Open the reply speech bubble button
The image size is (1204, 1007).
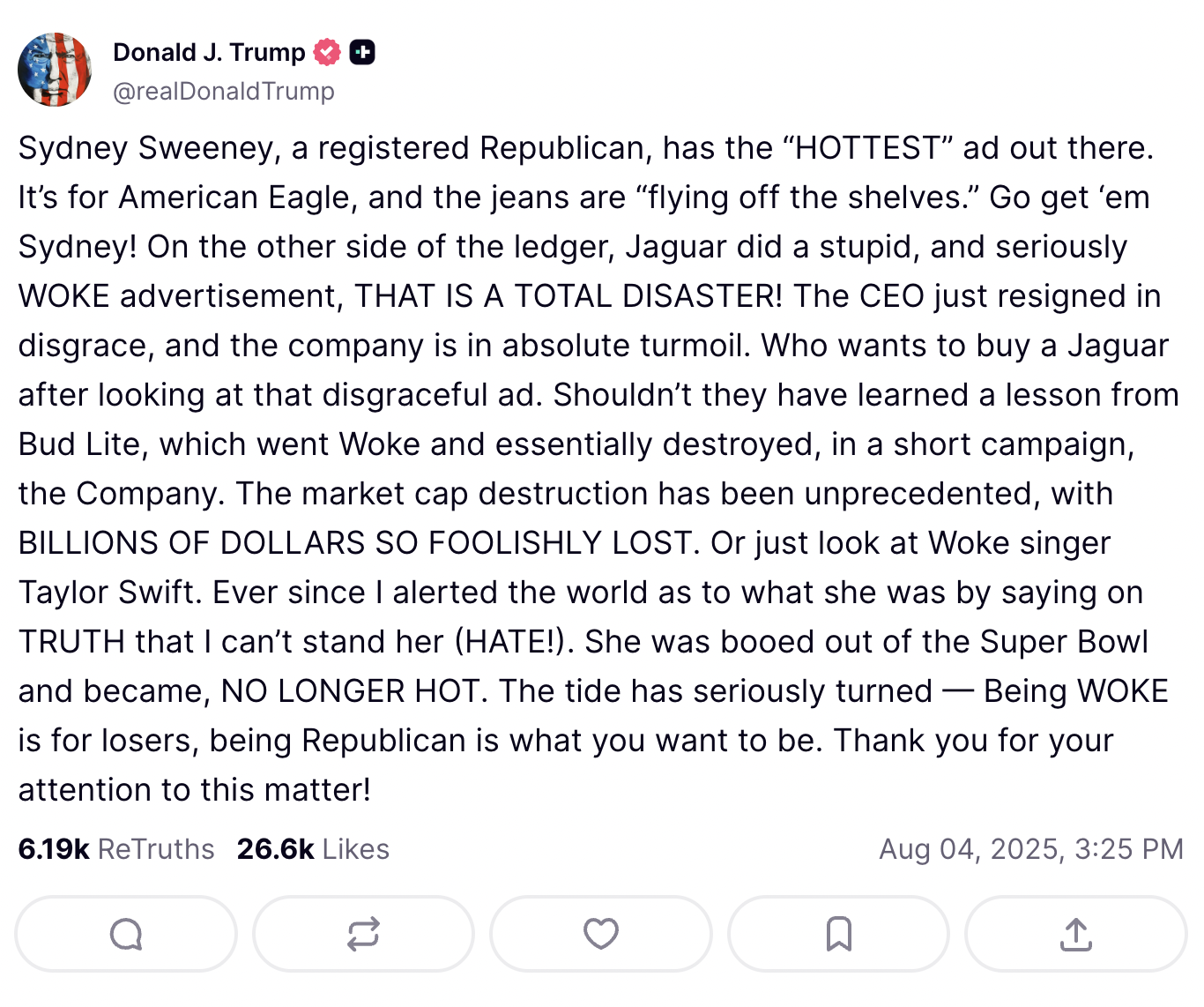(x=126, y=934)
